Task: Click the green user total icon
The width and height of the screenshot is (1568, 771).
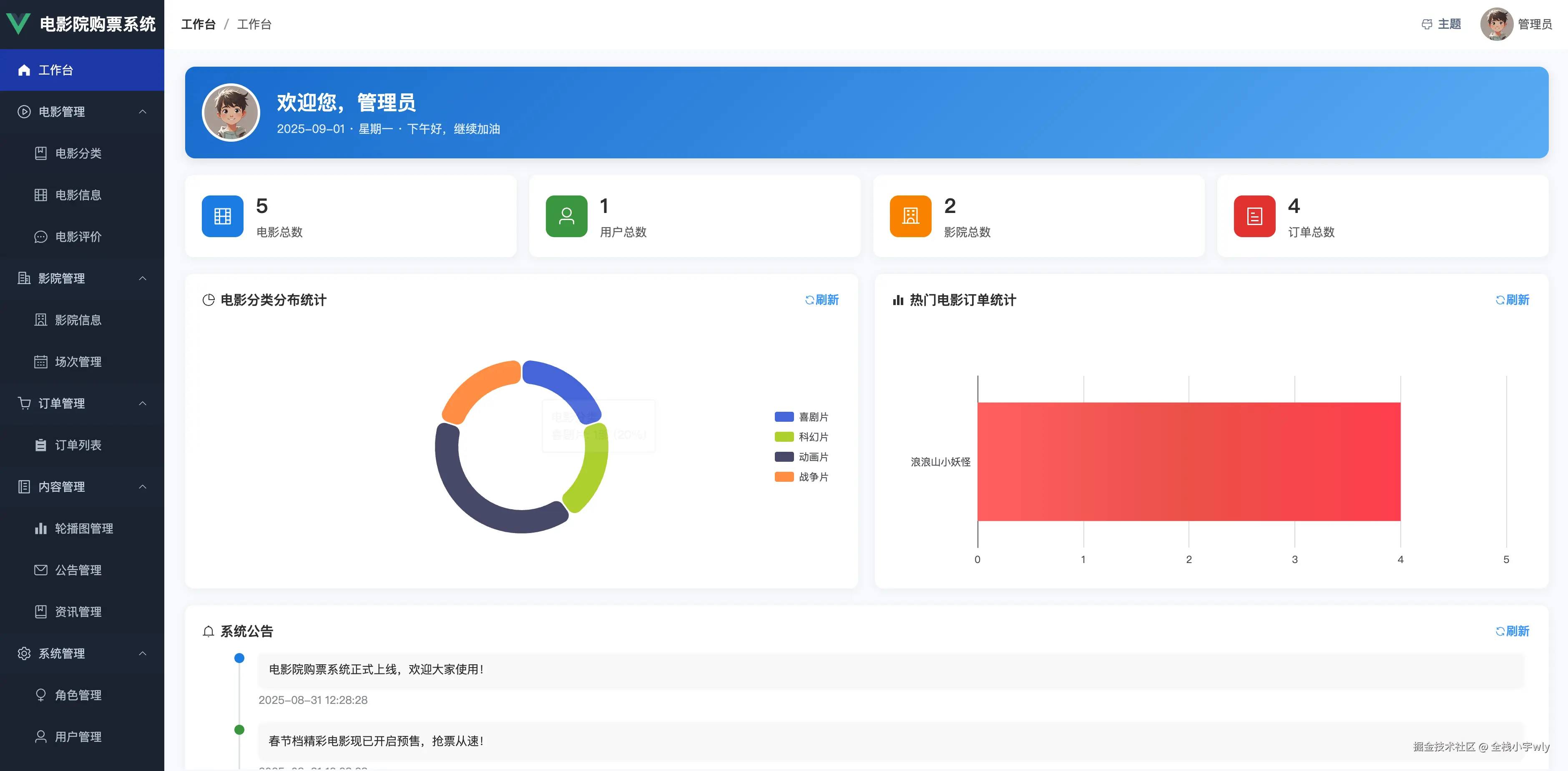Action: point(566,216)
